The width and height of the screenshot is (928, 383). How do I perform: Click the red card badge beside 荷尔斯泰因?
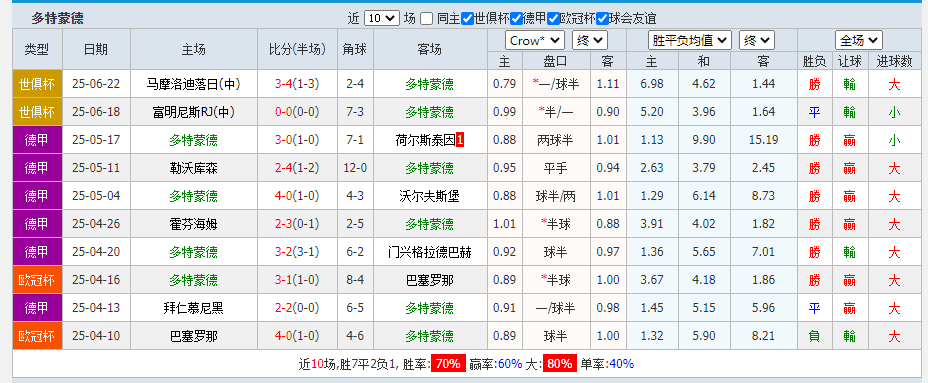point(460,140)
